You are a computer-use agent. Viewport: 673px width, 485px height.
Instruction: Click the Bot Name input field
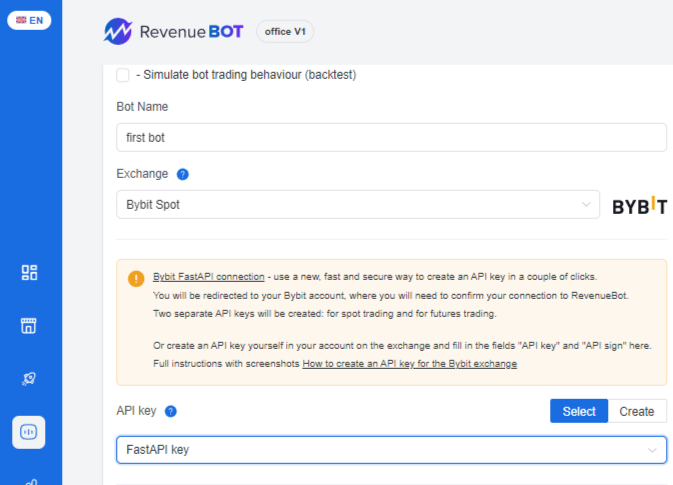tap(391, 137)
